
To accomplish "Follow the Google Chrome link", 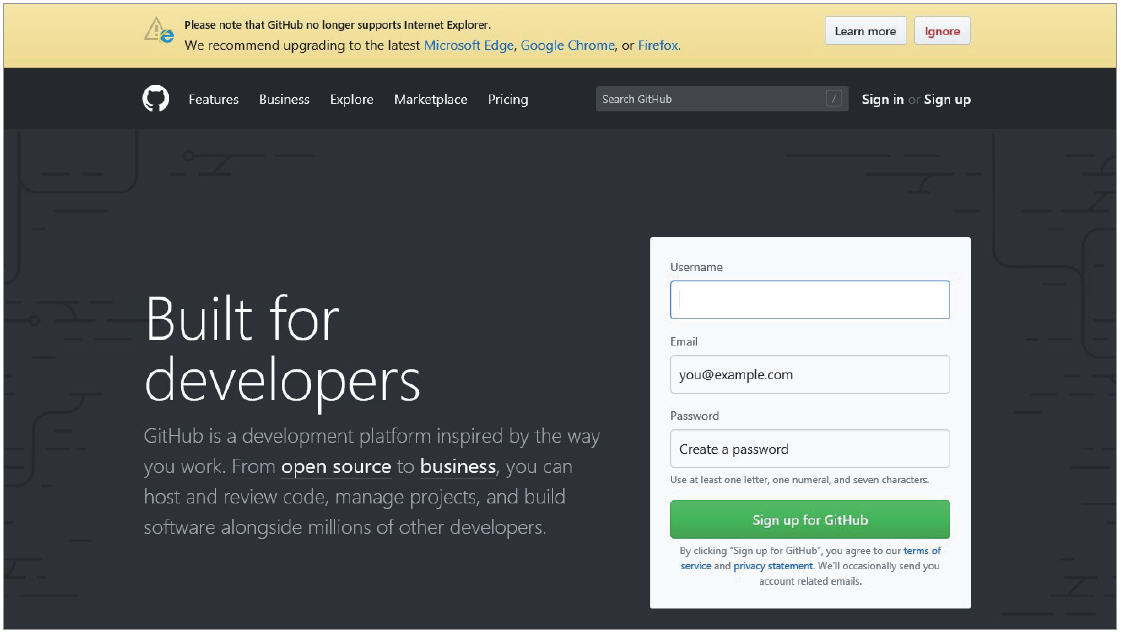I will 568,45.
